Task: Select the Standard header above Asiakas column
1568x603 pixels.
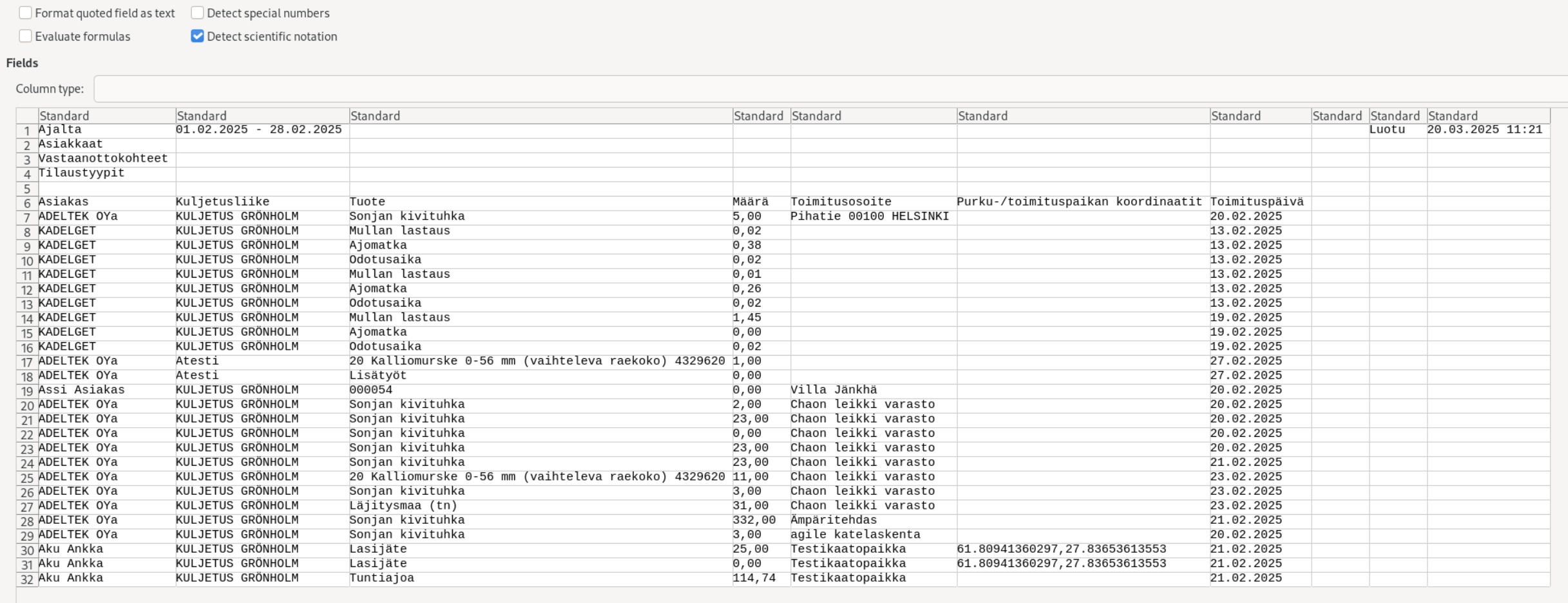Action: [x=106, y=116]
